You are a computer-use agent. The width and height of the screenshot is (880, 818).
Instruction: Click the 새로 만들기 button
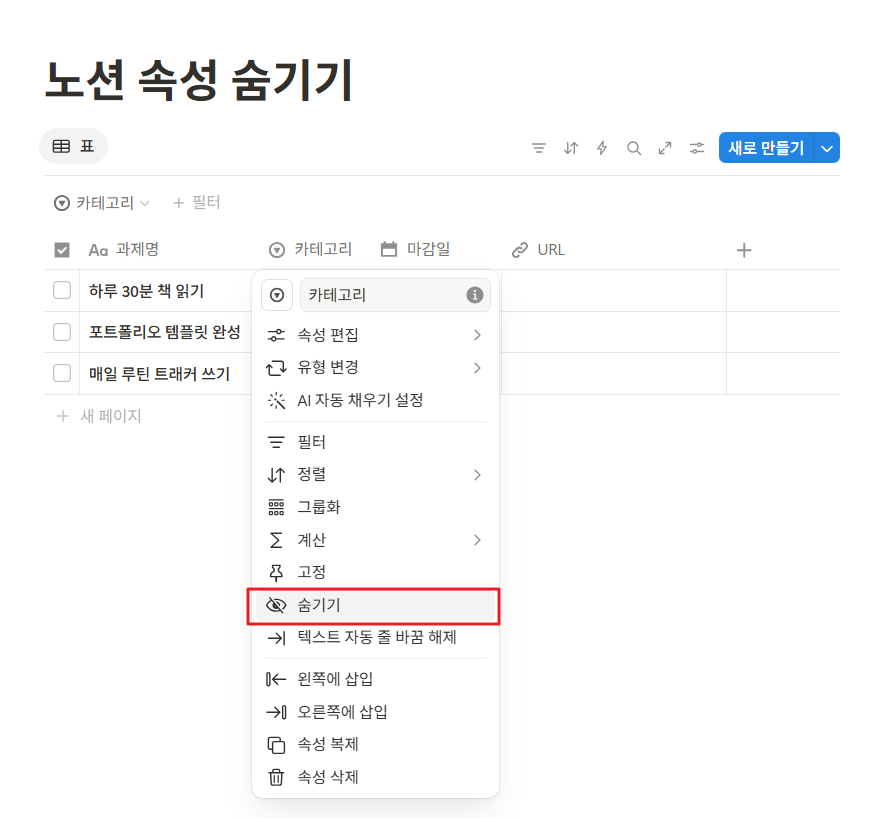(769, 147)
